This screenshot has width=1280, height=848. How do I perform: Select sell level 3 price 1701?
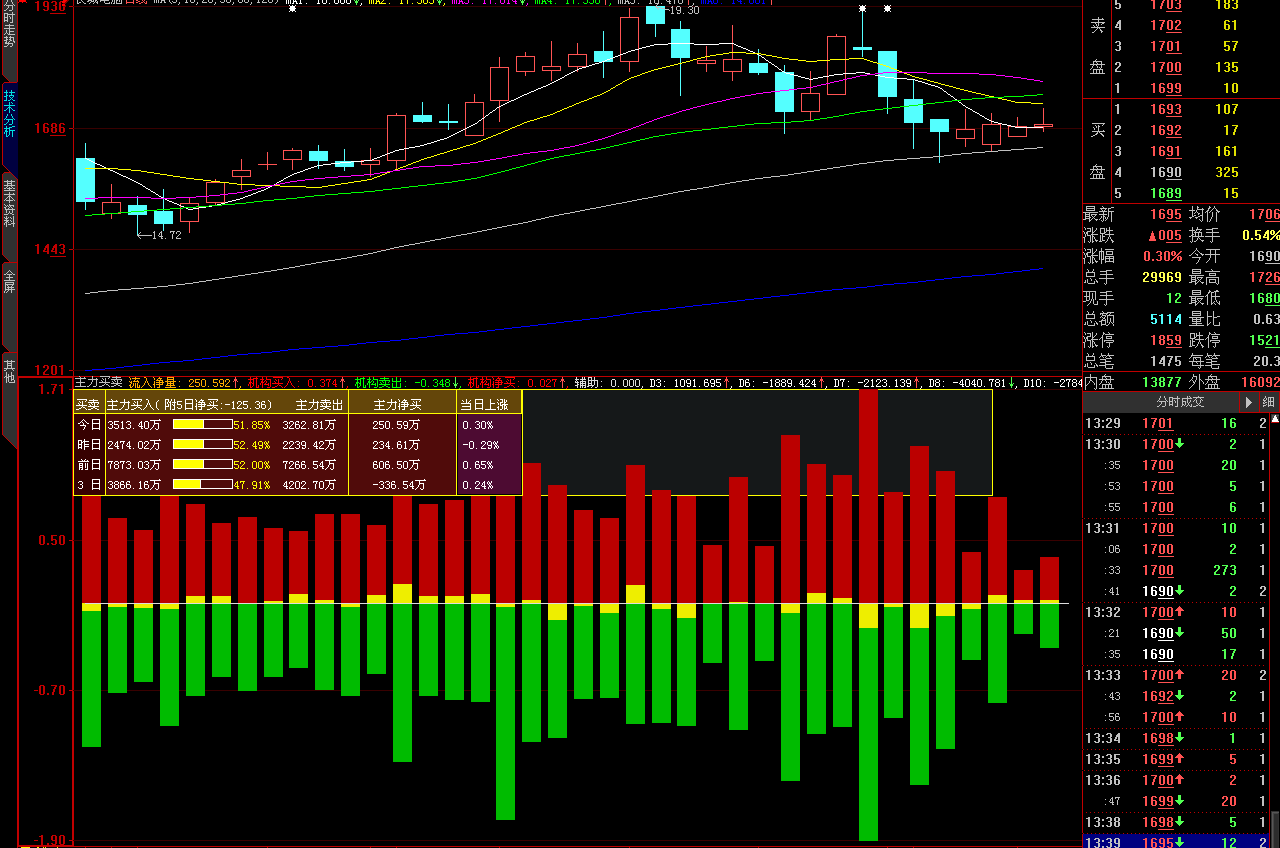[x=1166, y=46]
